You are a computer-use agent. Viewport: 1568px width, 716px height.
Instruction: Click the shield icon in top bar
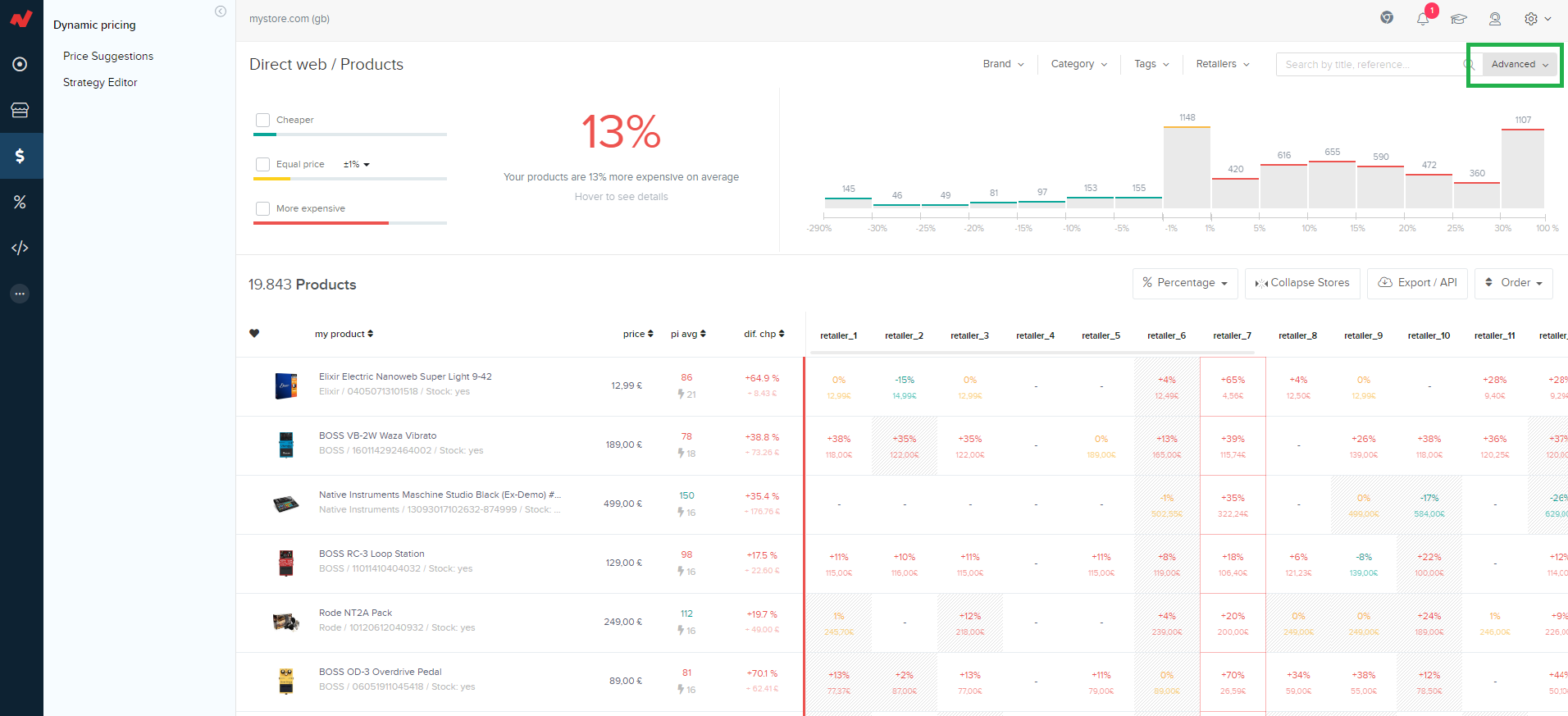tap(1387, 17)
